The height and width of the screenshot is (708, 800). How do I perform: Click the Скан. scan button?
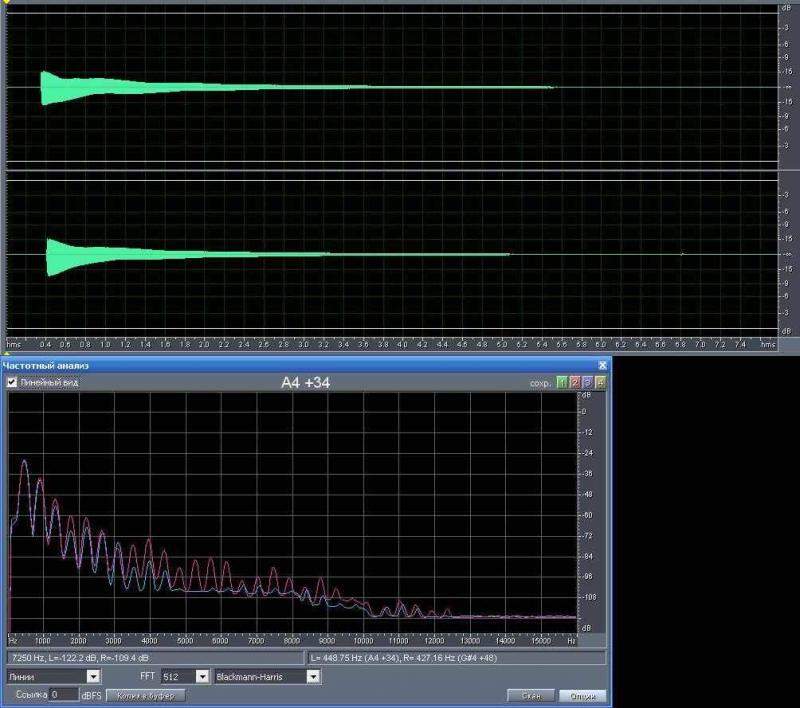point(531,695)
